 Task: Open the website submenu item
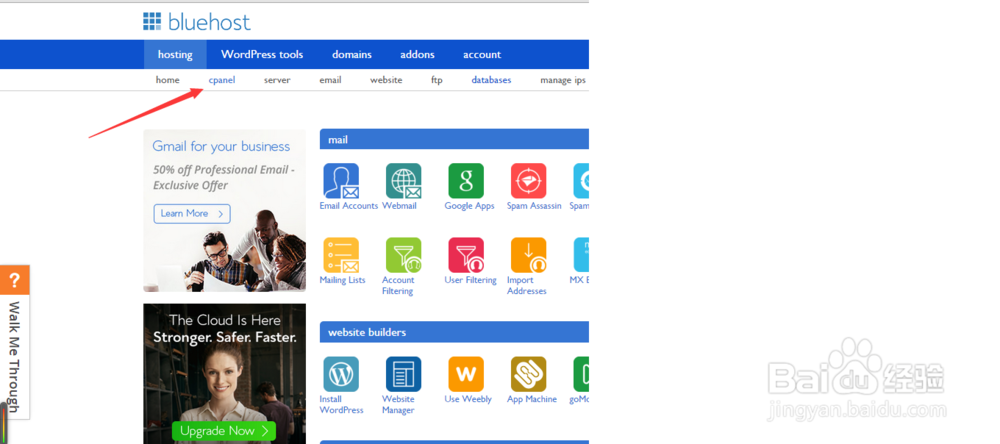[x=386, y=80]
